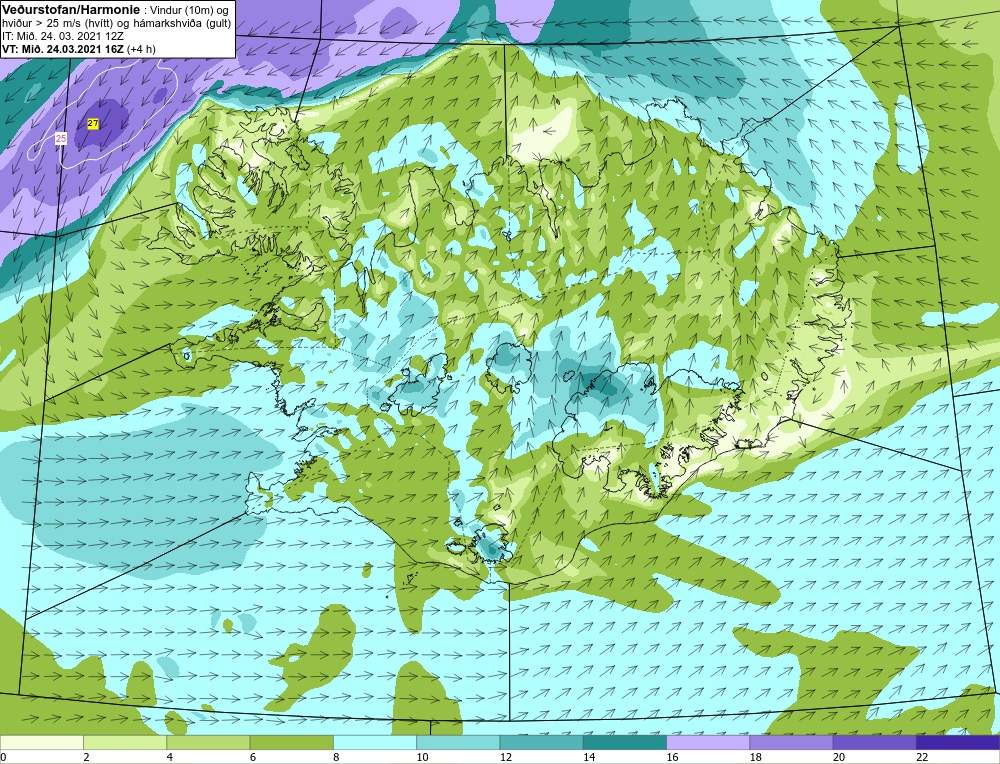The image size is (1000, 764).
Task: Pick the light yellow-green 2–4 legend swatch
Action: [x=125, y=742]
